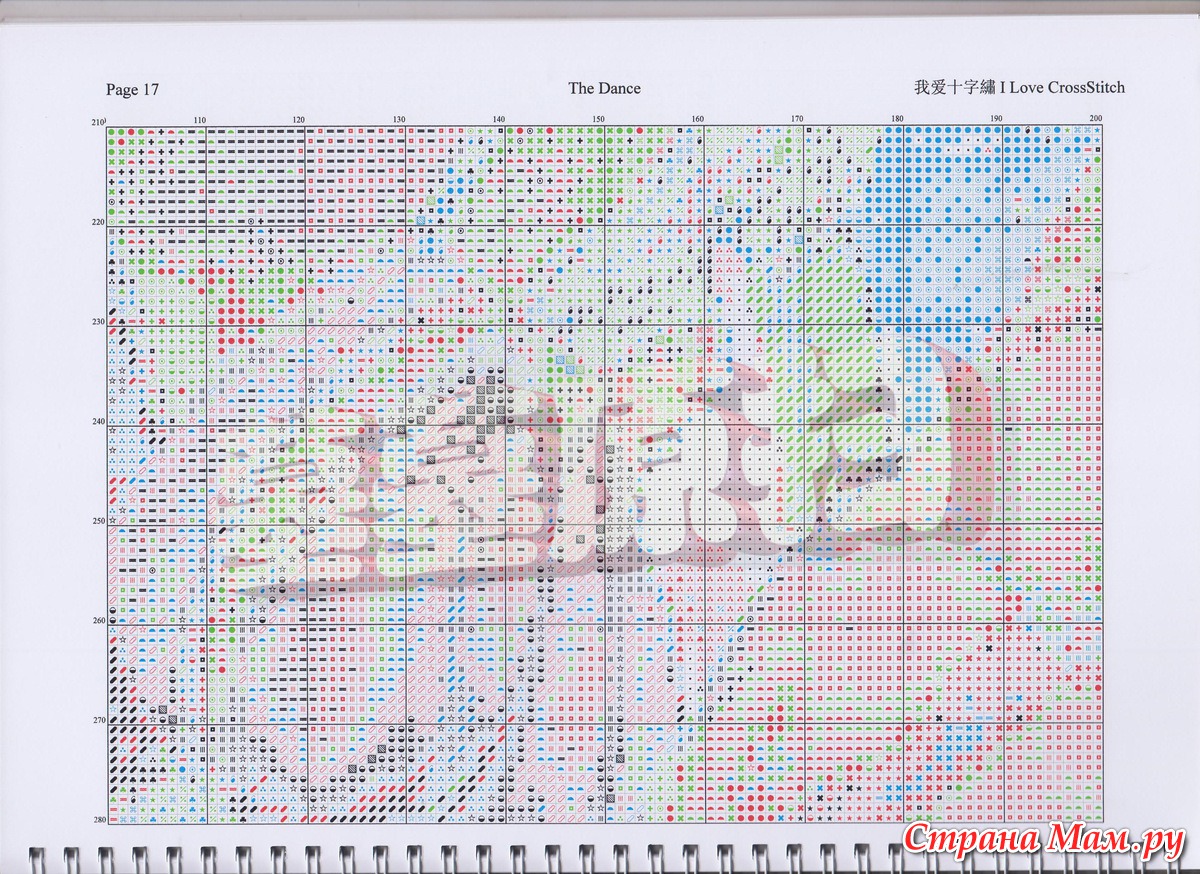Click column number 150 on top ruler
The image size is (1200, 874).
(598, 120)
